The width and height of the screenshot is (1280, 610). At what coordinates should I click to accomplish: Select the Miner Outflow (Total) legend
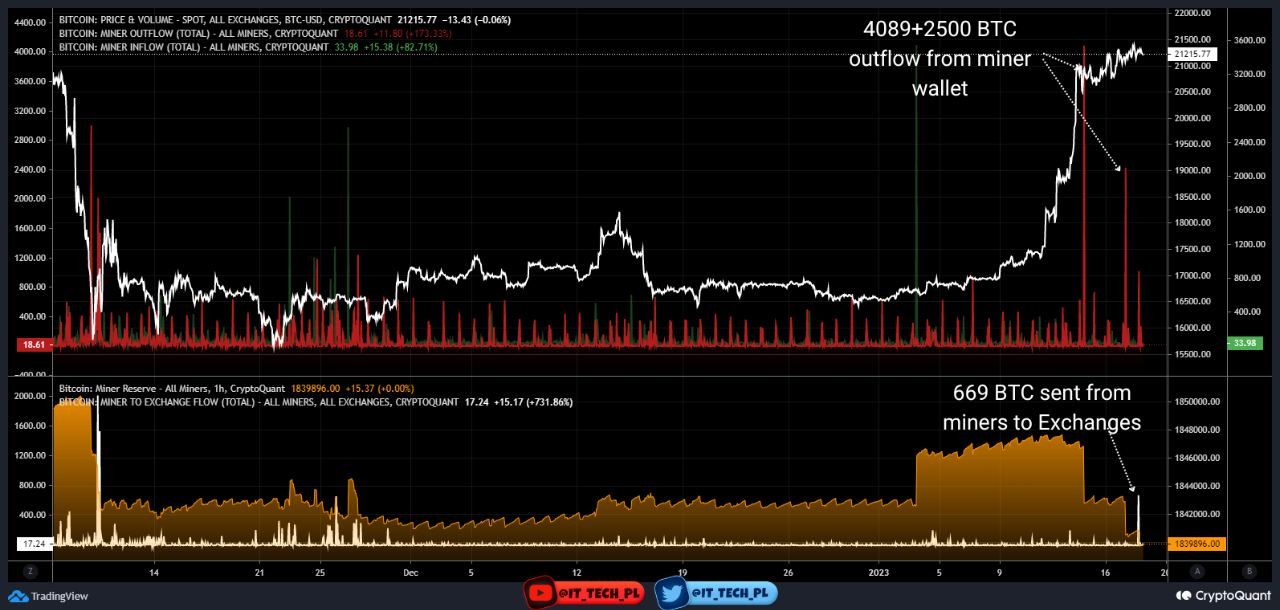coord(200,33)
